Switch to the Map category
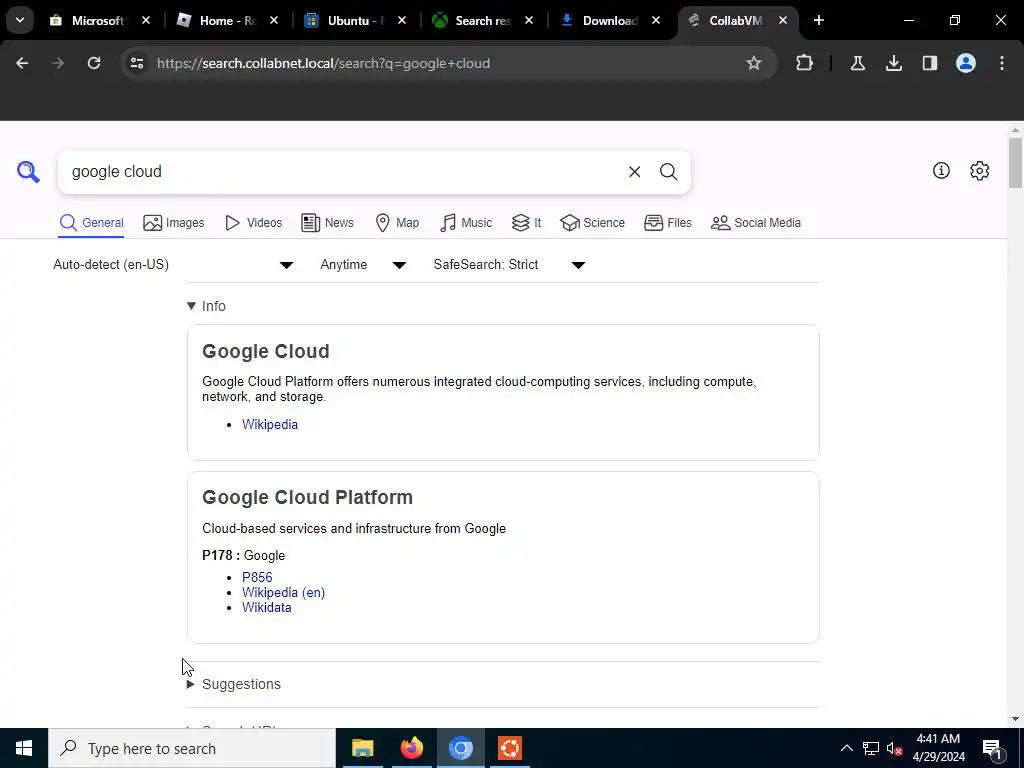This screenshot has width=1024, height=768. point(397,223)
